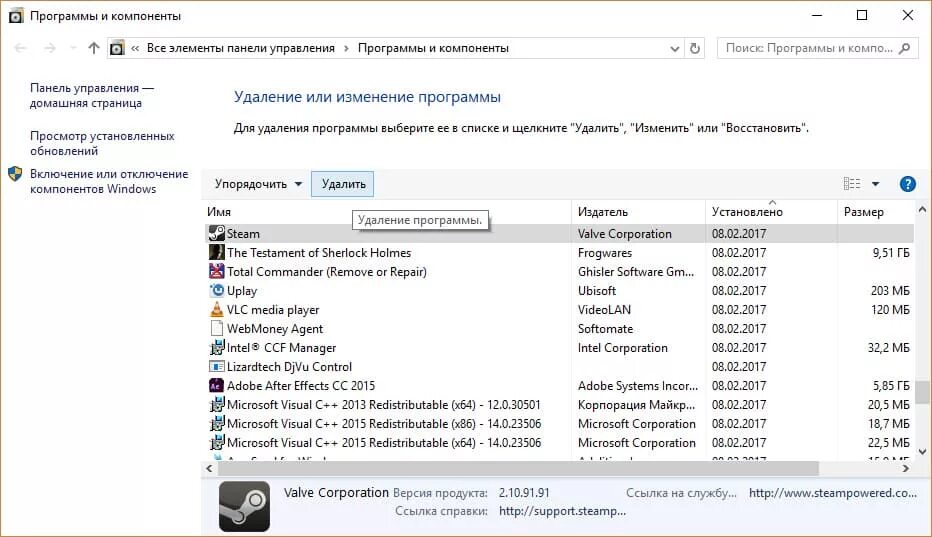The image size is (932, 537).
Task: Open the recent locations dropdown arrow
Action: pyautogui.click(x=73, y=48)
